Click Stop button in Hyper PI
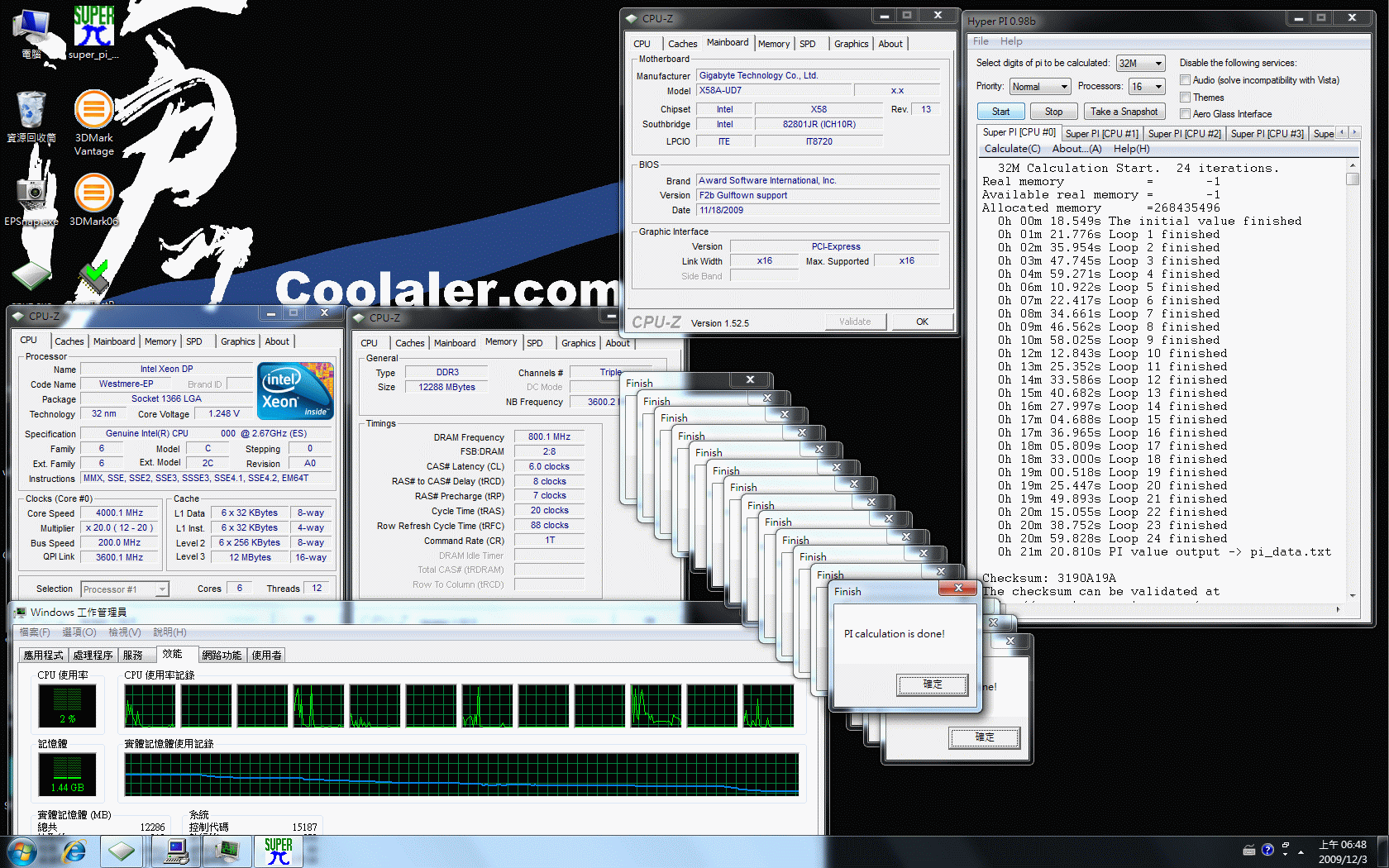The width and height of the screenshot is (1389, 868). coord(1053,112)
